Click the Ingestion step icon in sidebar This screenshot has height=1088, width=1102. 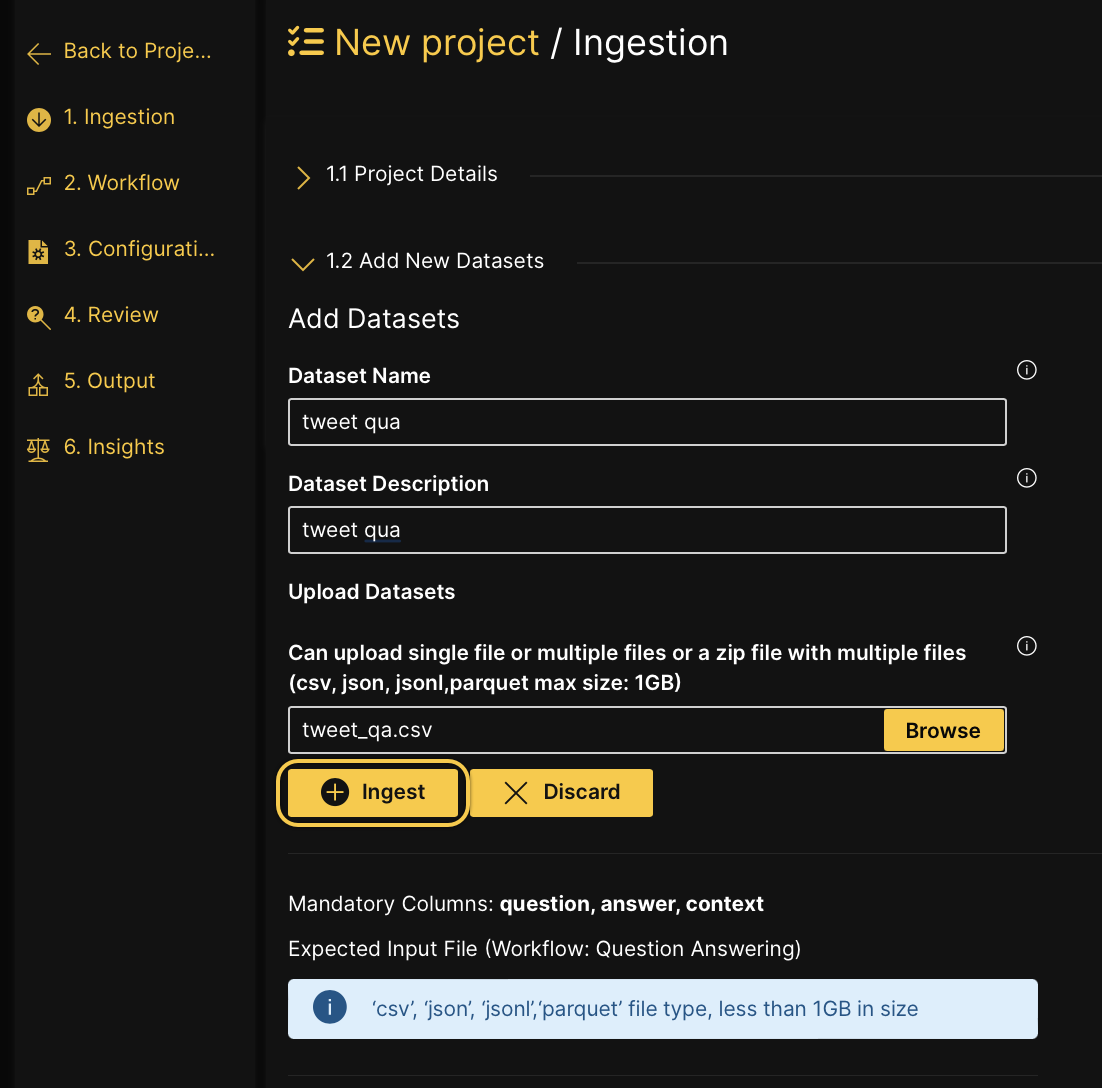(x=37, y=118)
